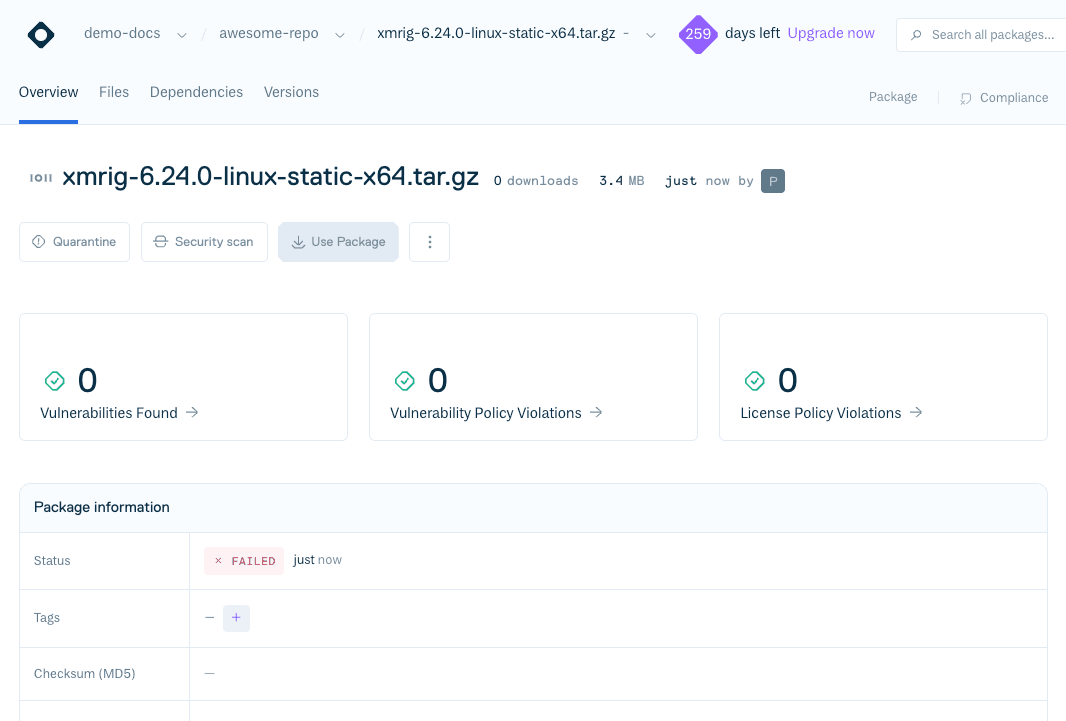Click the License Policy Violations check icon

[755, 381]
